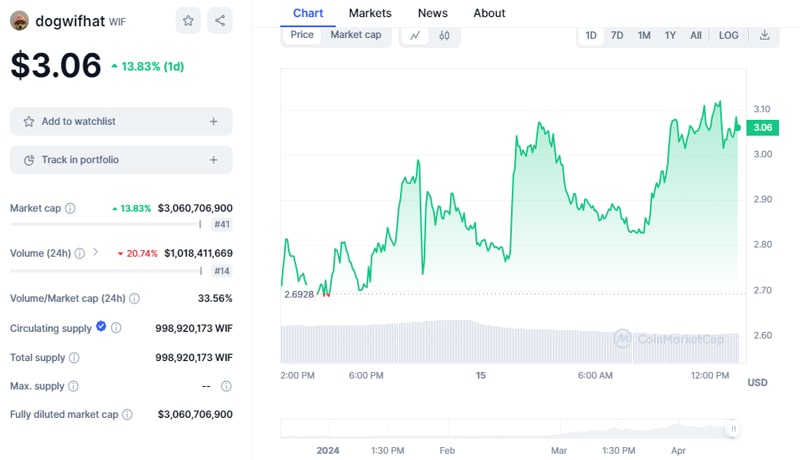The width and height of the screenshot is (800, 460).
Task: Click the dogwifhat coin logo
Action: (19, 21)
